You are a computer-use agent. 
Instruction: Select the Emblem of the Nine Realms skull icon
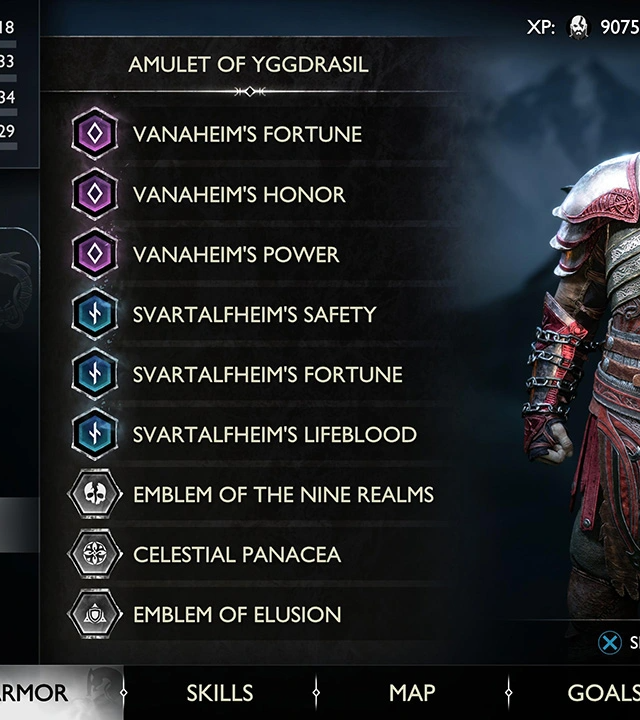tap(95, 494)
